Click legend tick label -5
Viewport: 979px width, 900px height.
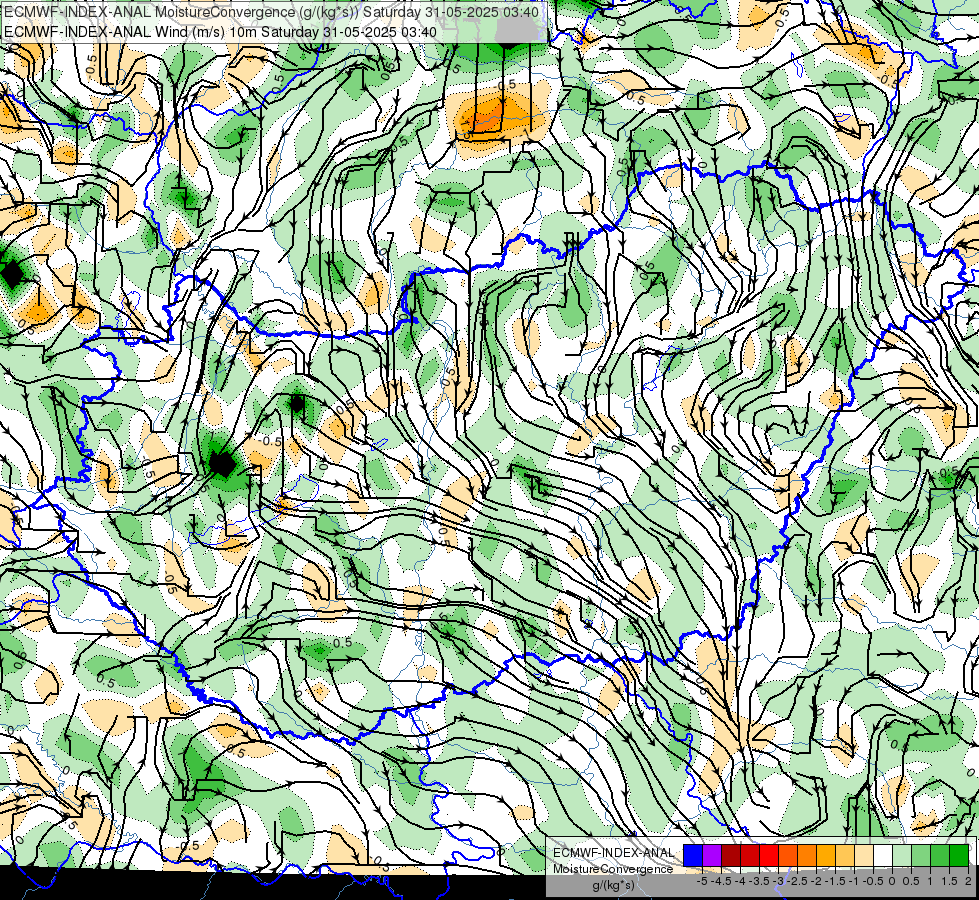[x=702, y=881]
